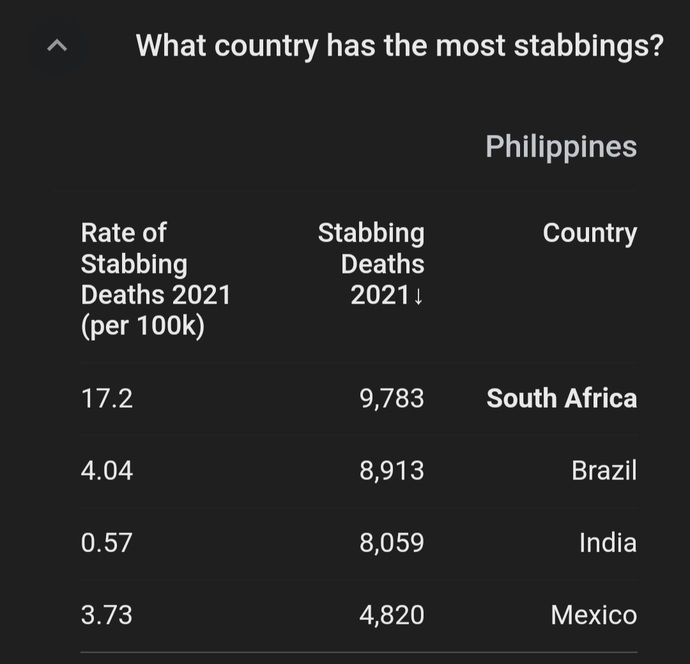The width and height of the screenshot is (690, 664).
Task: Open the South Africa country entry
Action: click(x=562, y=398)
